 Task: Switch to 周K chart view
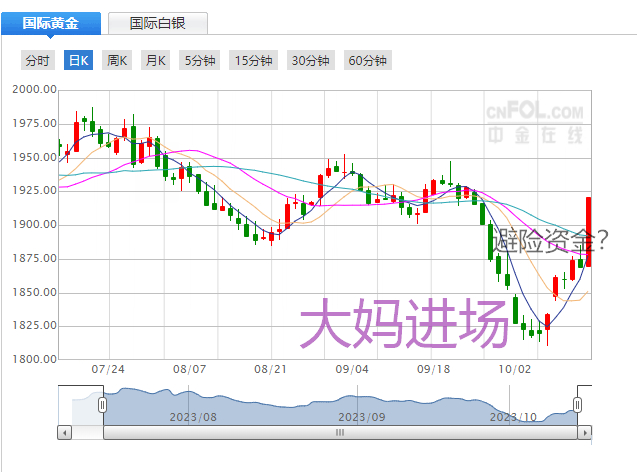[117, 61]
